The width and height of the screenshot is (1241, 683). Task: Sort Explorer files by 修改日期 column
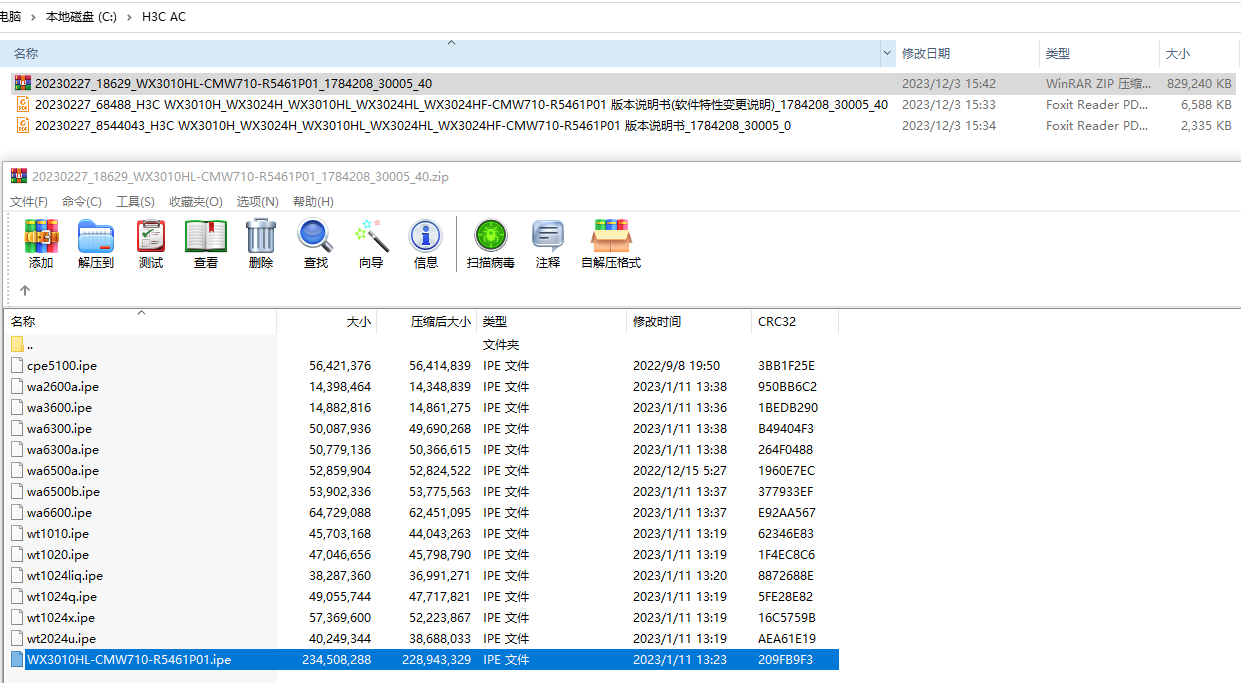click(926, 53)
